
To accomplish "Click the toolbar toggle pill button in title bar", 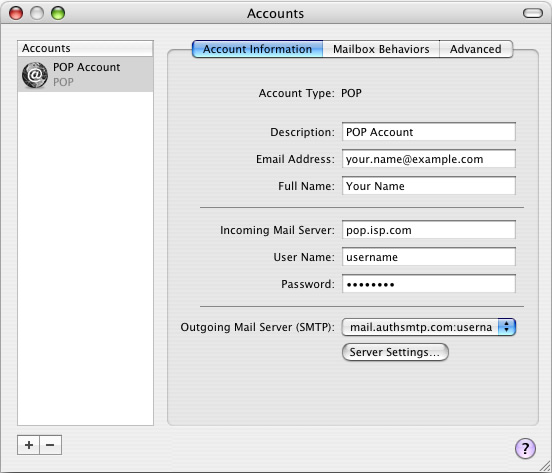I will (533, 13).
